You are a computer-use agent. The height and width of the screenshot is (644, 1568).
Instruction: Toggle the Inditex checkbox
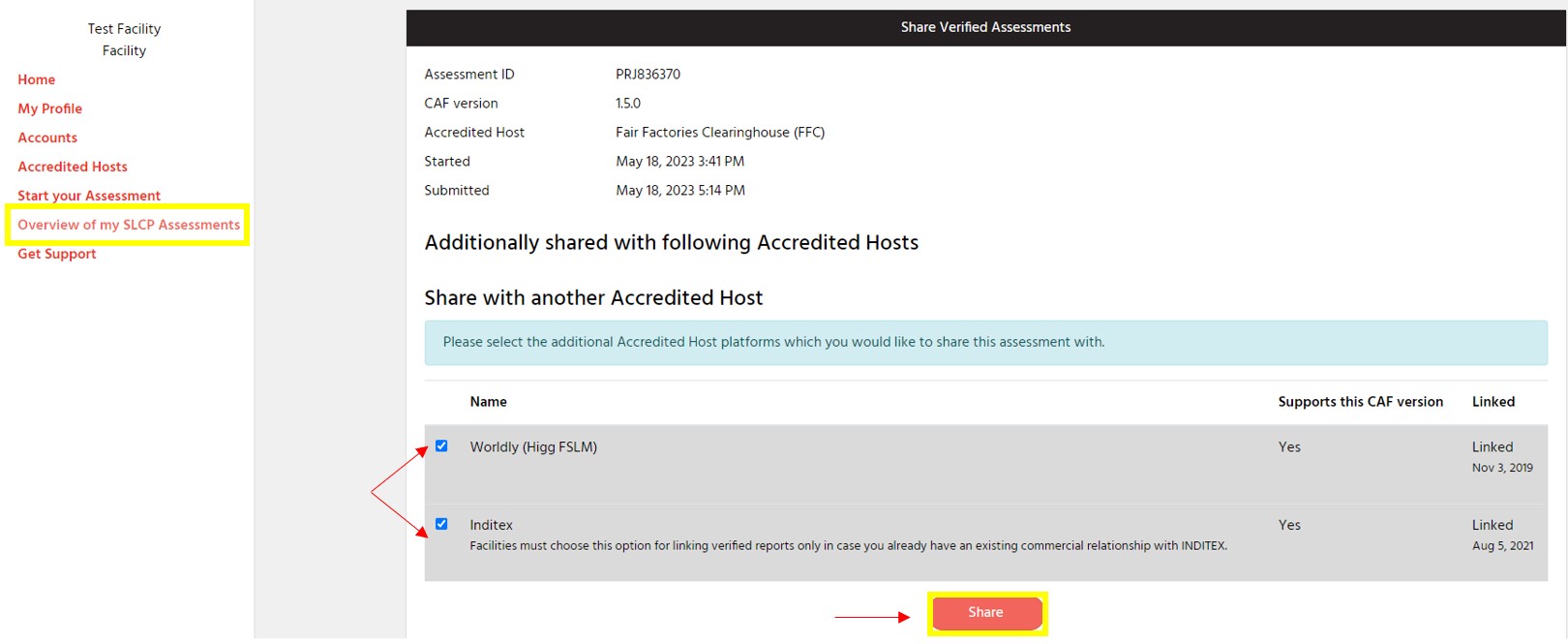click(441, 524)
